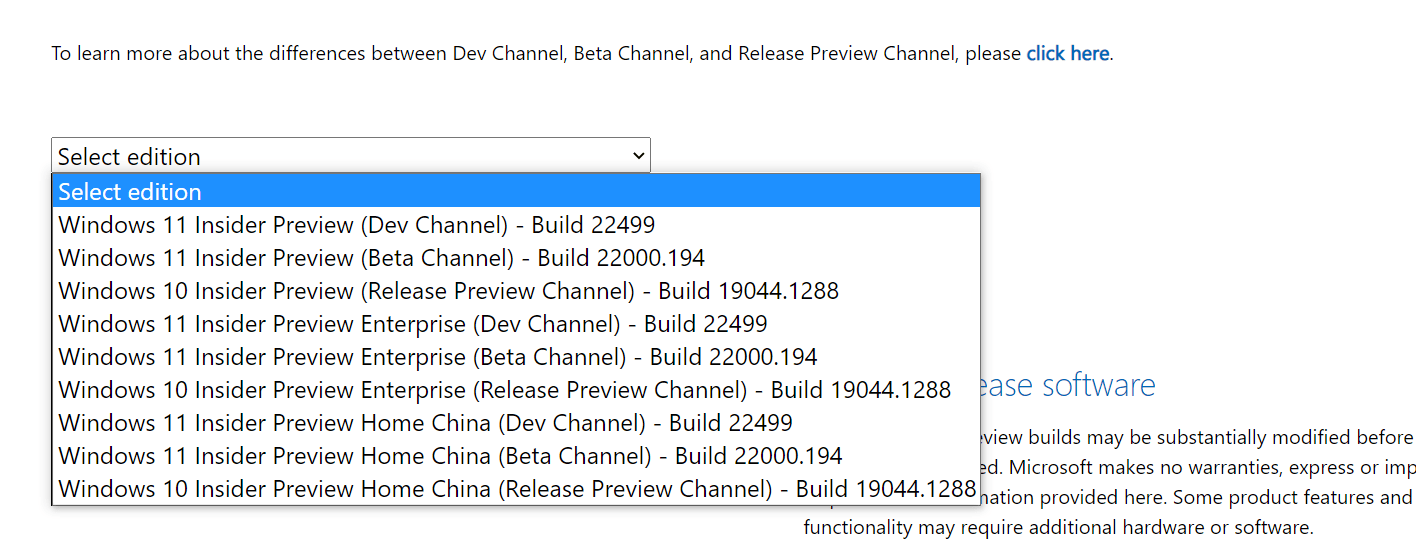The width and height of the screenshot is (1416, 555).
Task: Select Windows 11 Insider Preview (Beta Channel) Build 22000.194
Action: 516,257
